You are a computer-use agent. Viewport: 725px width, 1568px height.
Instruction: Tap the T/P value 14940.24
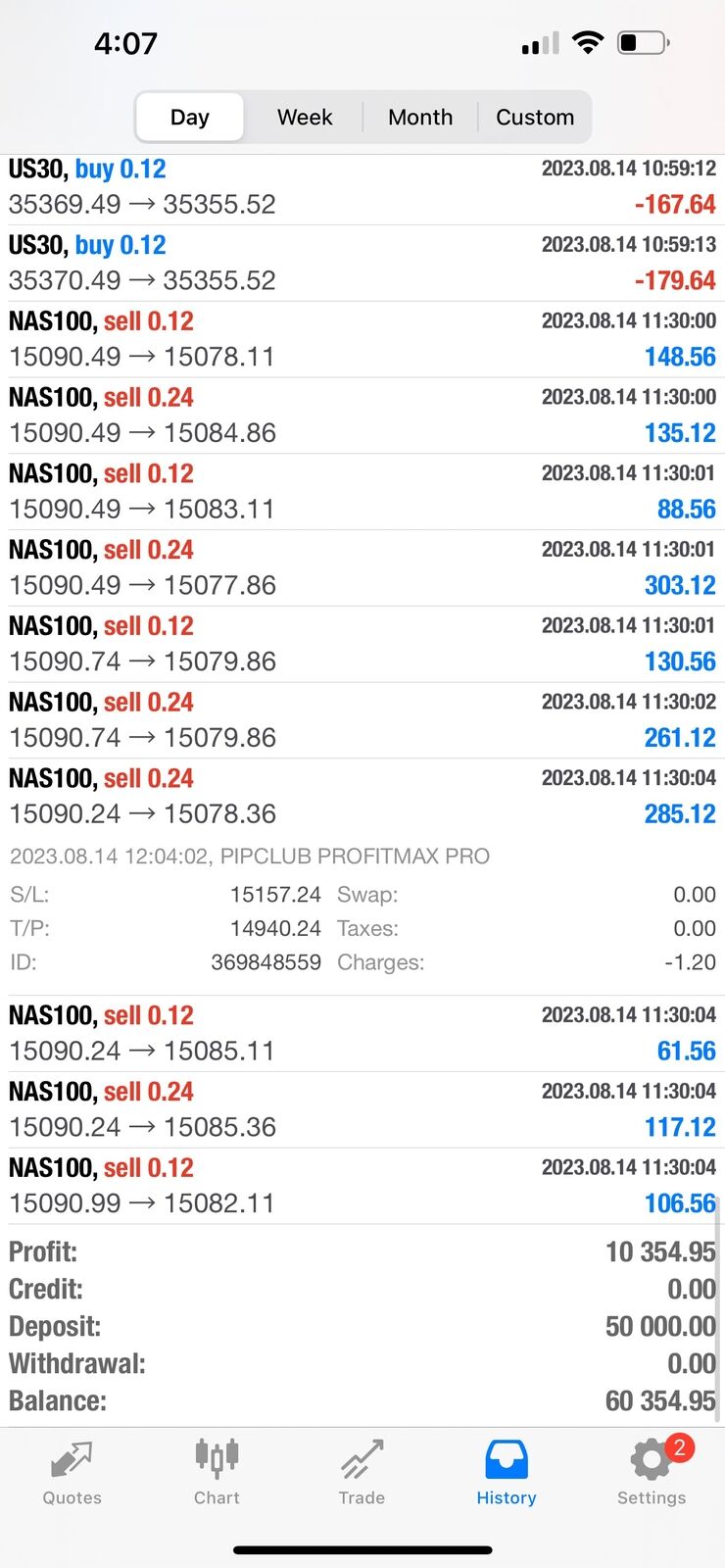[275, 929]
